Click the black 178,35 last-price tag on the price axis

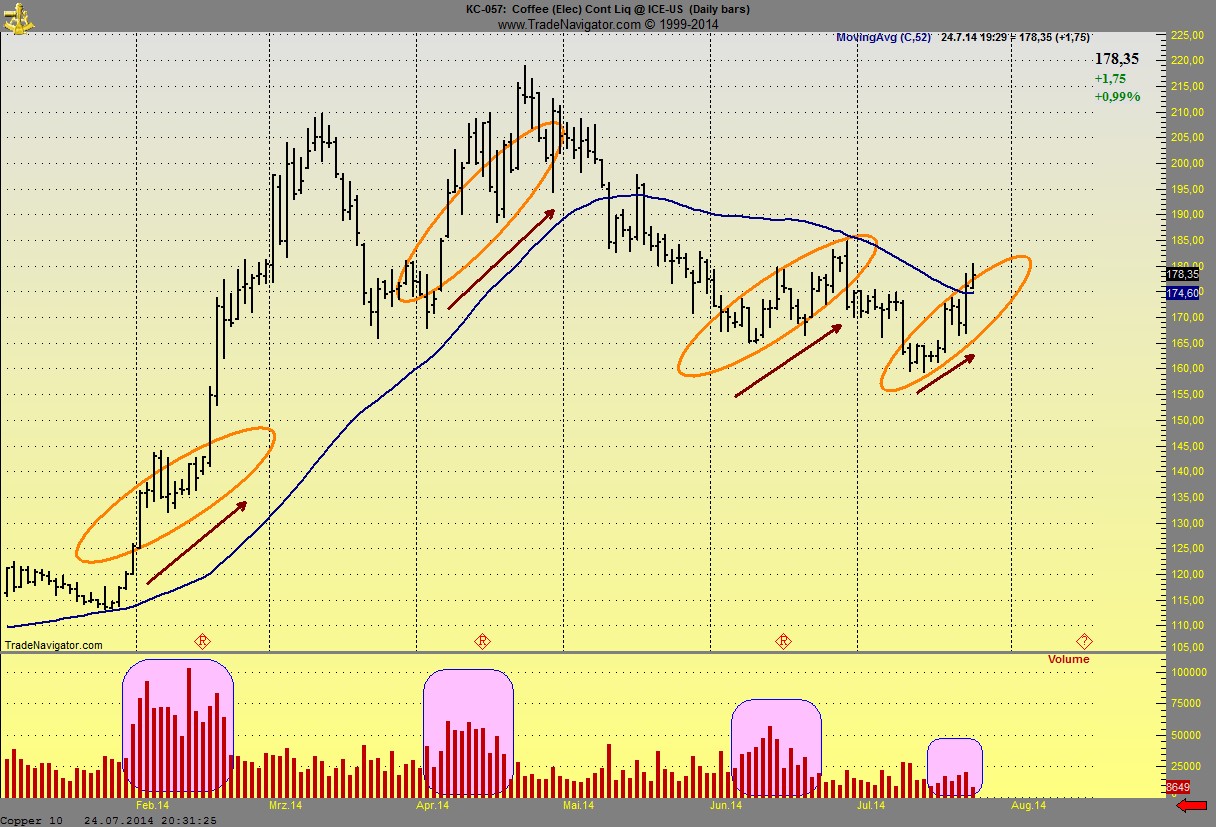[1182, 274]
